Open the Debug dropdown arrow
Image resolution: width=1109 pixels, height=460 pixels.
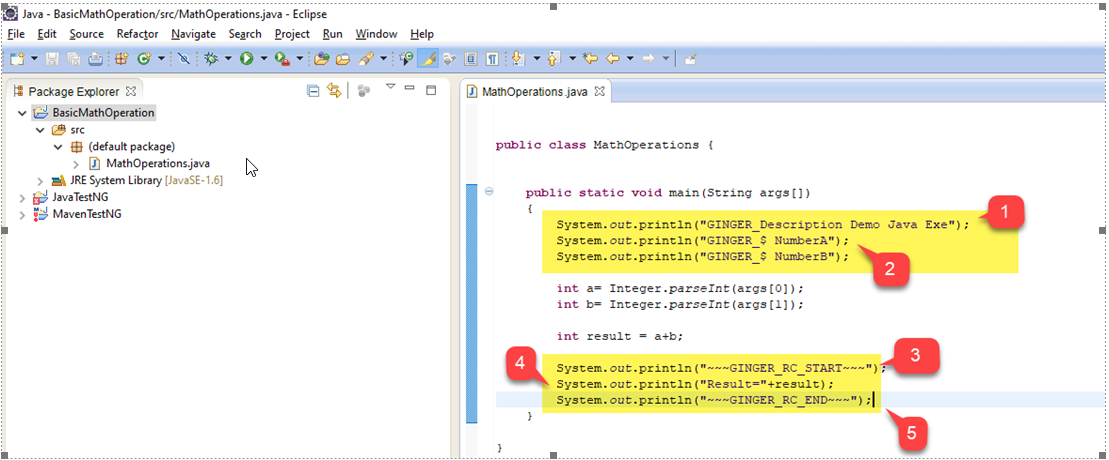(228, 59)
